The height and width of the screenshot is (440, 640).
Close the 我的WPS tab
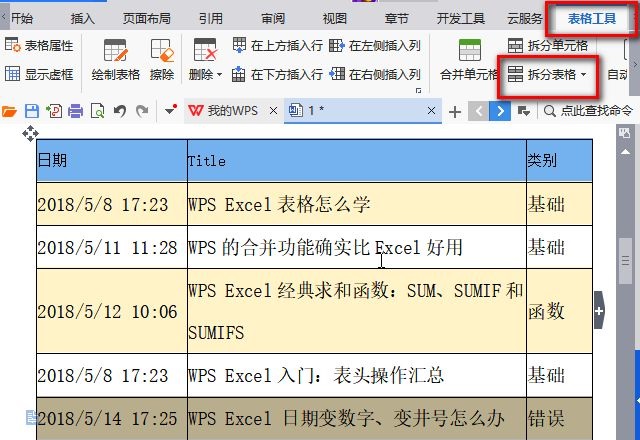pos(273,111)
